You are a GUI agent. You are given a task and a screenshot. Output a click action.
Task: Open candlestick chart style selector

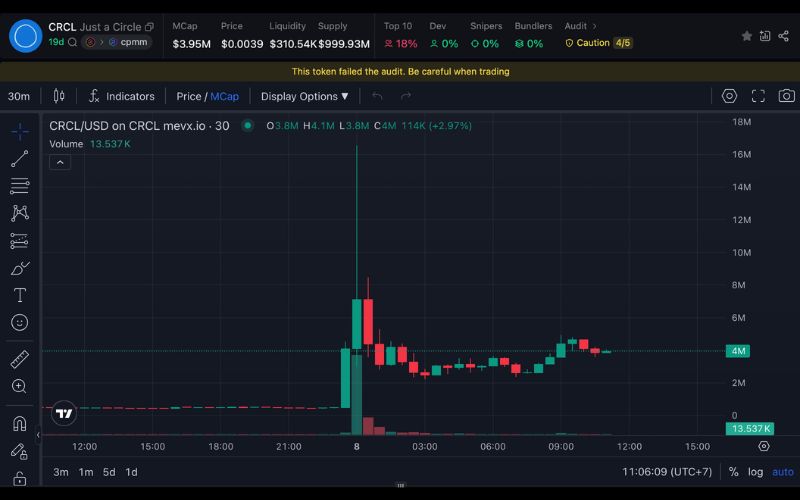tap(59, 96)
